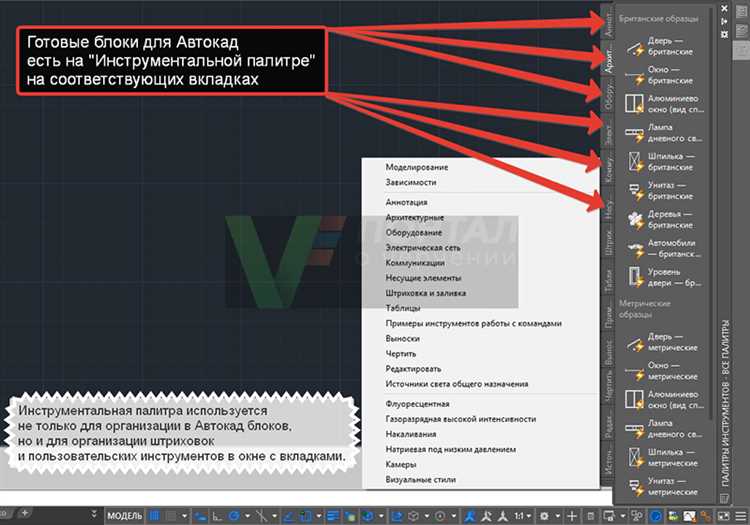Choose Уровень двери — британские block

664,277
